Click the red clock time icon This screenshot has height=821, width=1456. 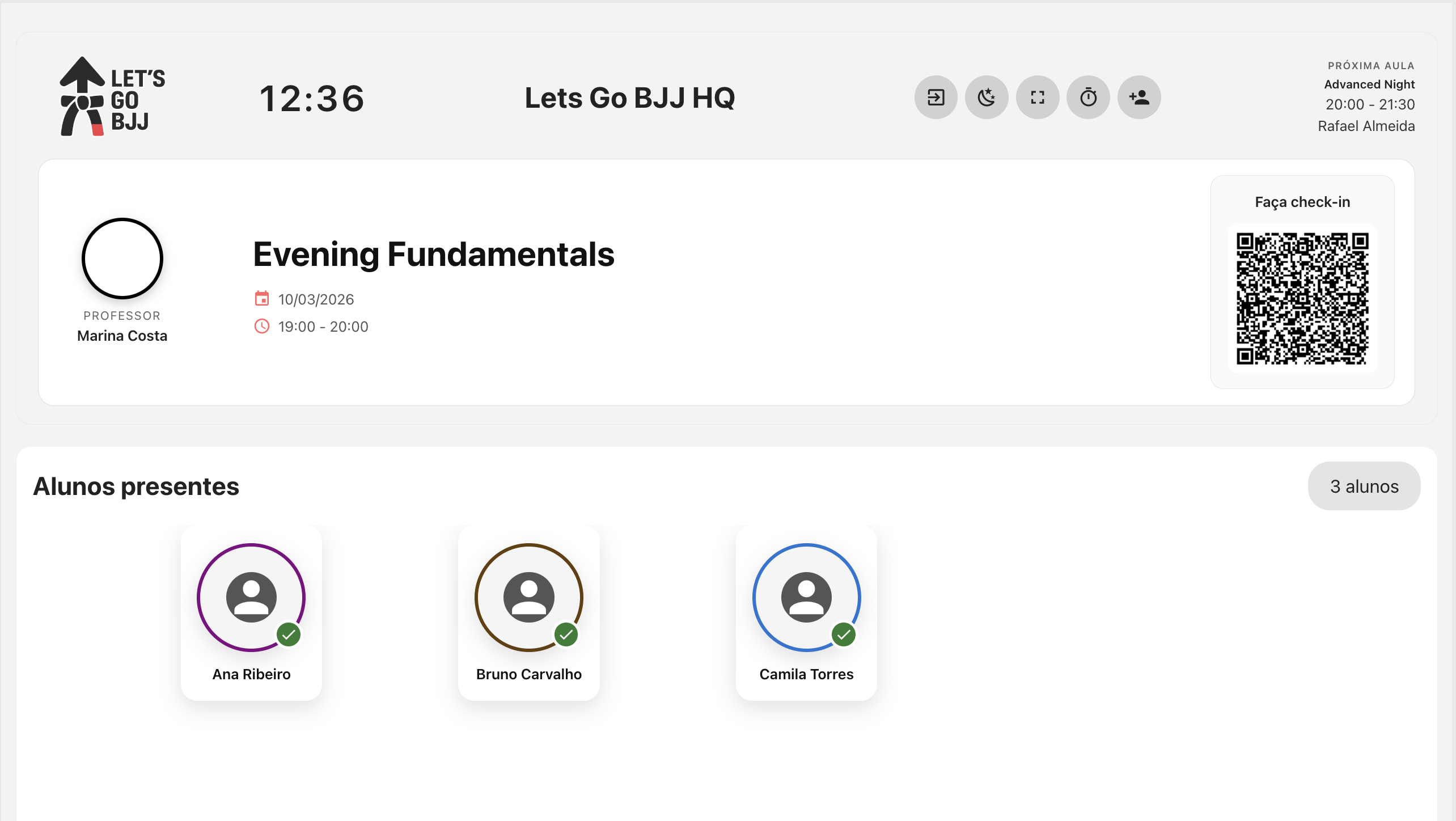[x=261, y=326]
